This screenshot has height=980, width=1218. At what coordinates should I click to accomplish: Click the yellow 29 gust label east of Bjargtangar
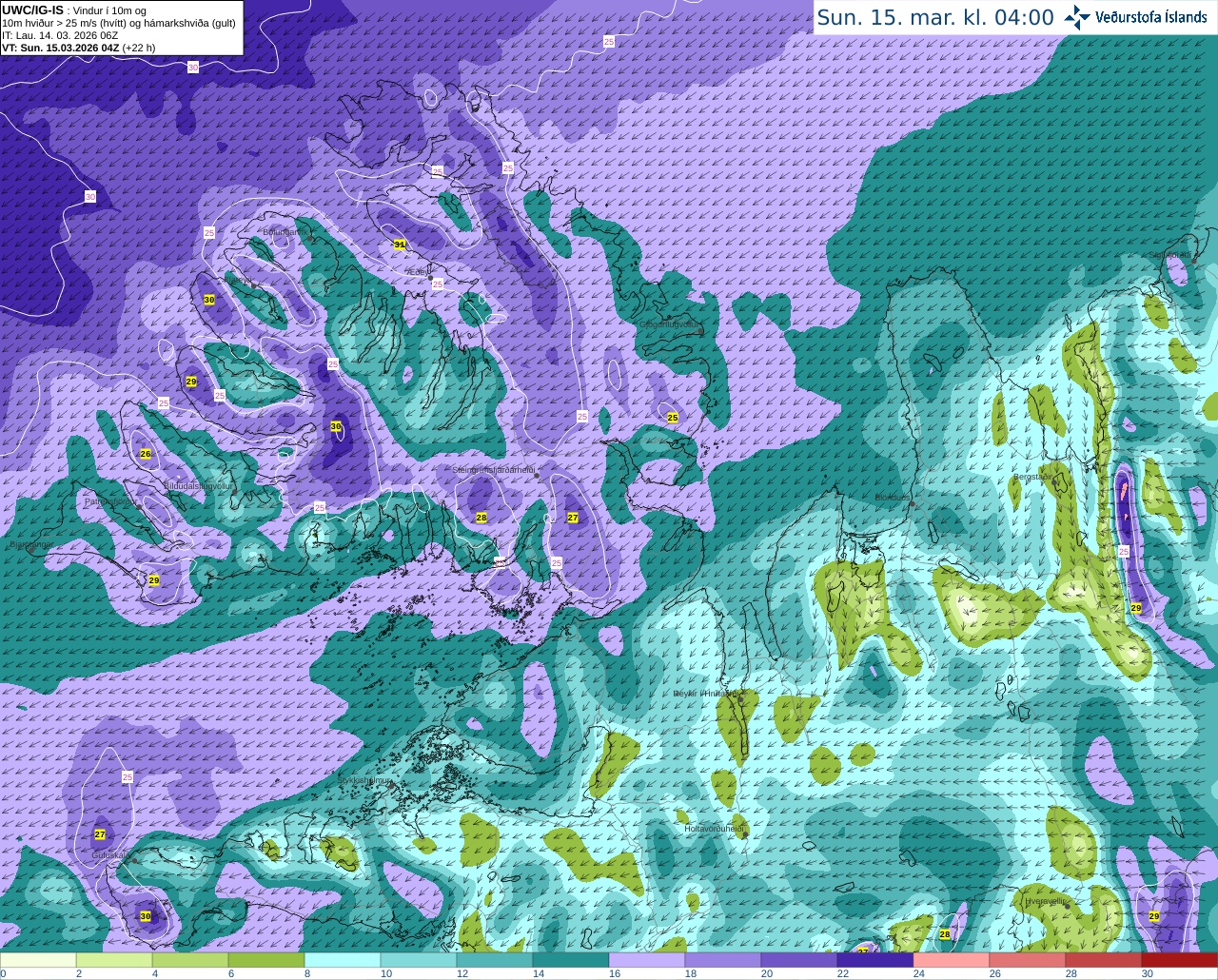tap(154, 580)
